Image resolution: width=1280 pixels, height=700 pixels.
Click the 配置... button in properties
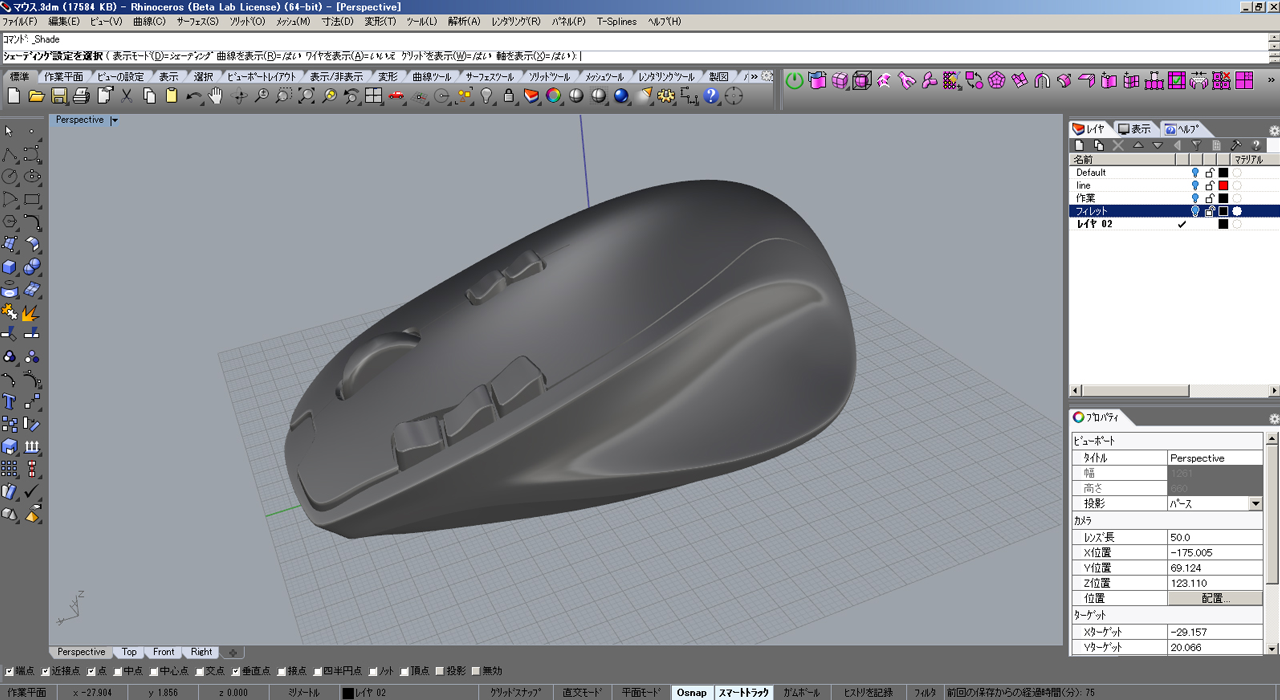[1216, 598]
